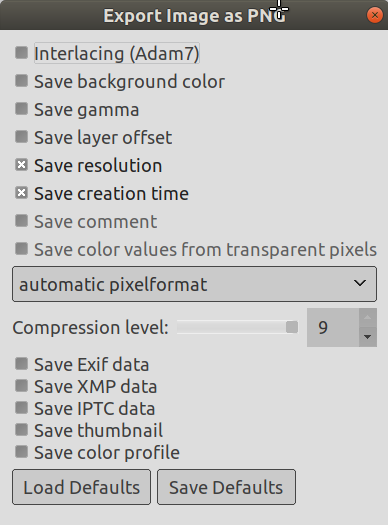Click the Save Defaults button
Image resolution: width=388 pixels, height=525 pixels.
point(226,487)
